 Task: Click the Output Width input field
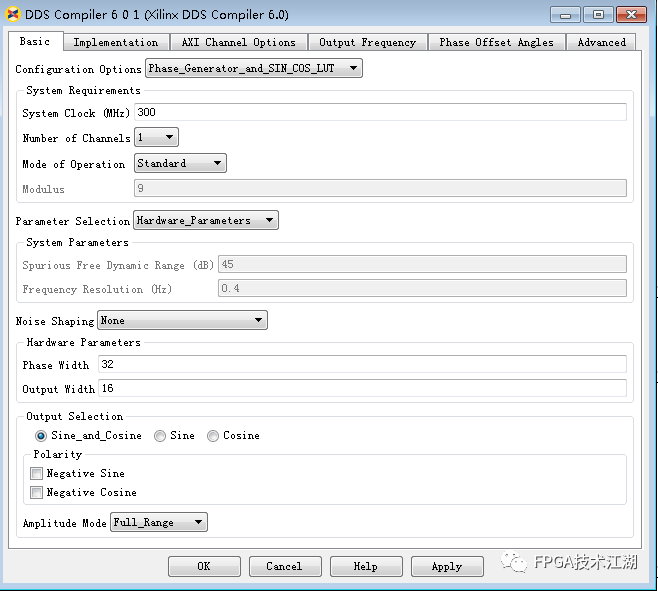coord(362,388)
